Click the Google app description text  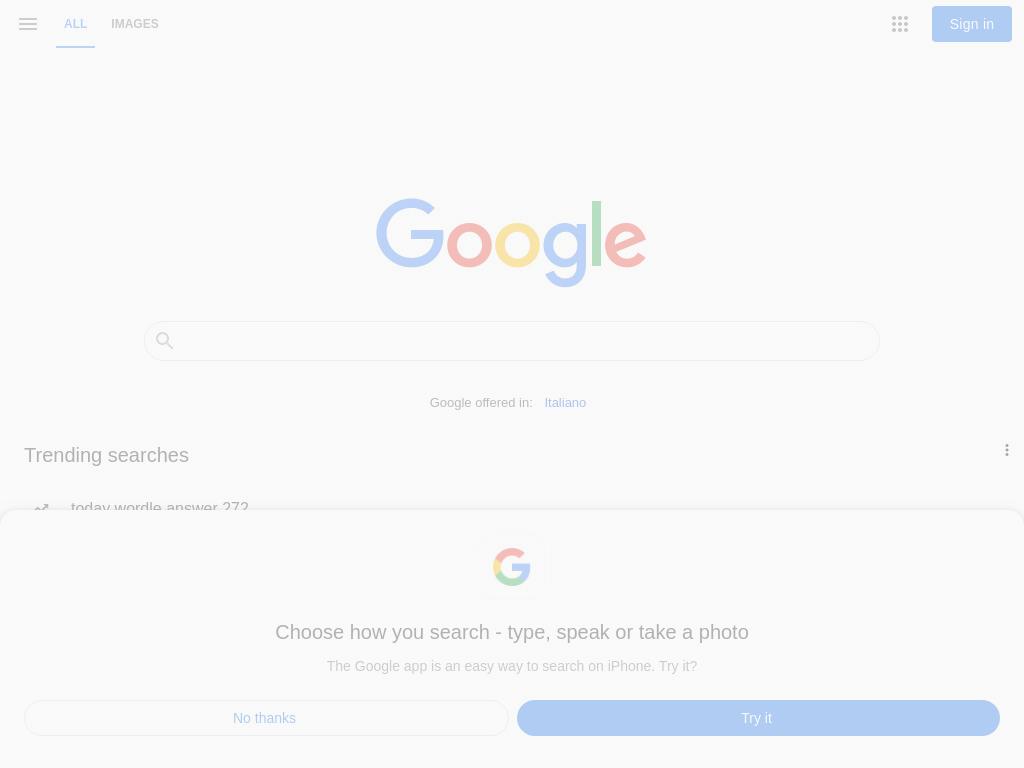pyautogui.click(x=511, y=666)
